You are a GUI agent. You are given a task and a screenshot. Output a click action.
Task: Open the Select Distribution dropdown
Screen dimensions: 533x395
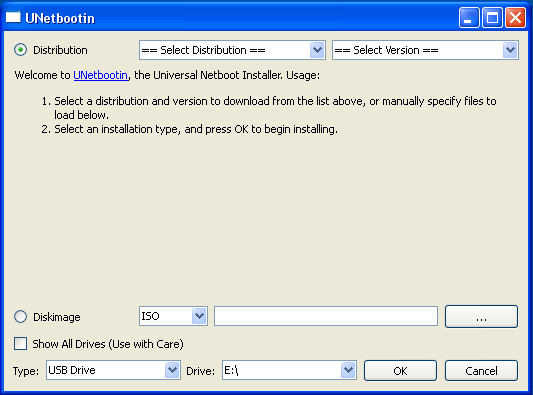click(232, 50)
